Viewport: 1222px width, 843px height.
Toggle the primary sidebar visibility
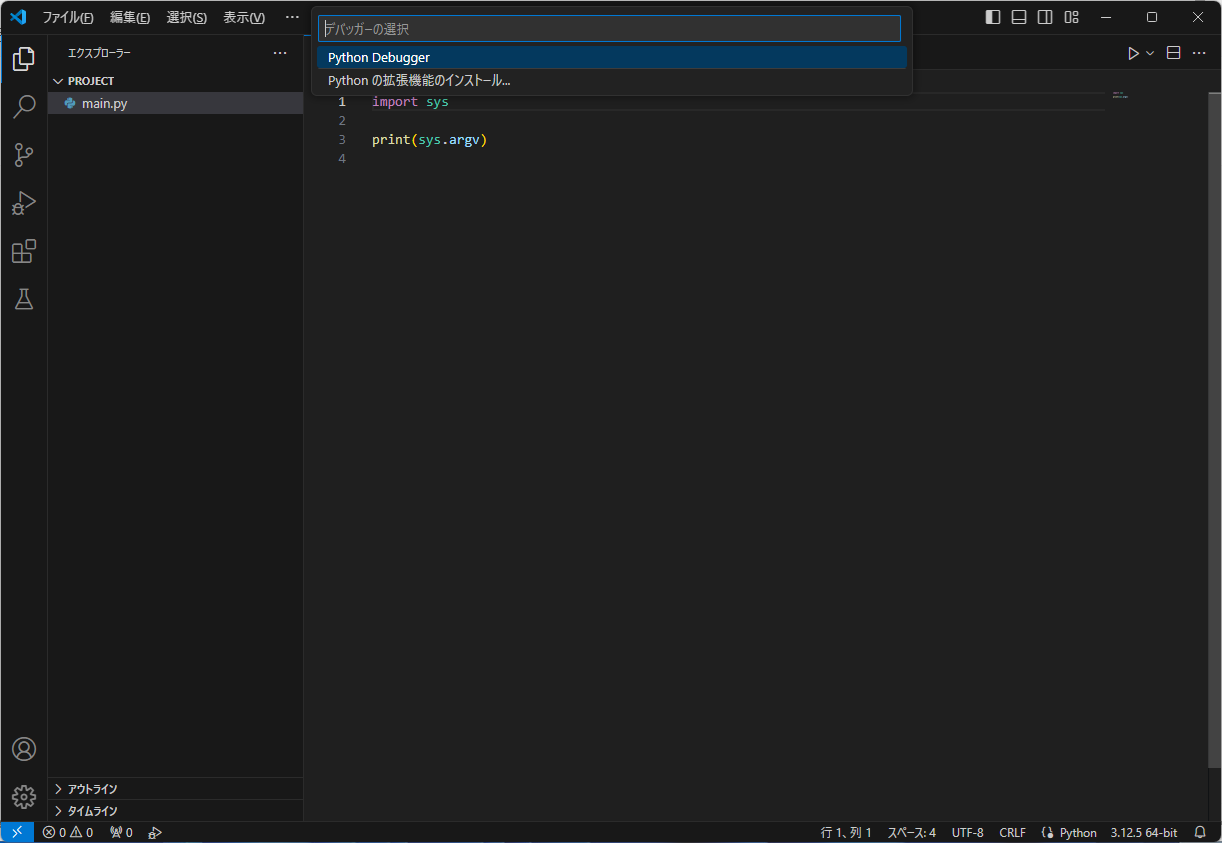click(x=991, y=16)
